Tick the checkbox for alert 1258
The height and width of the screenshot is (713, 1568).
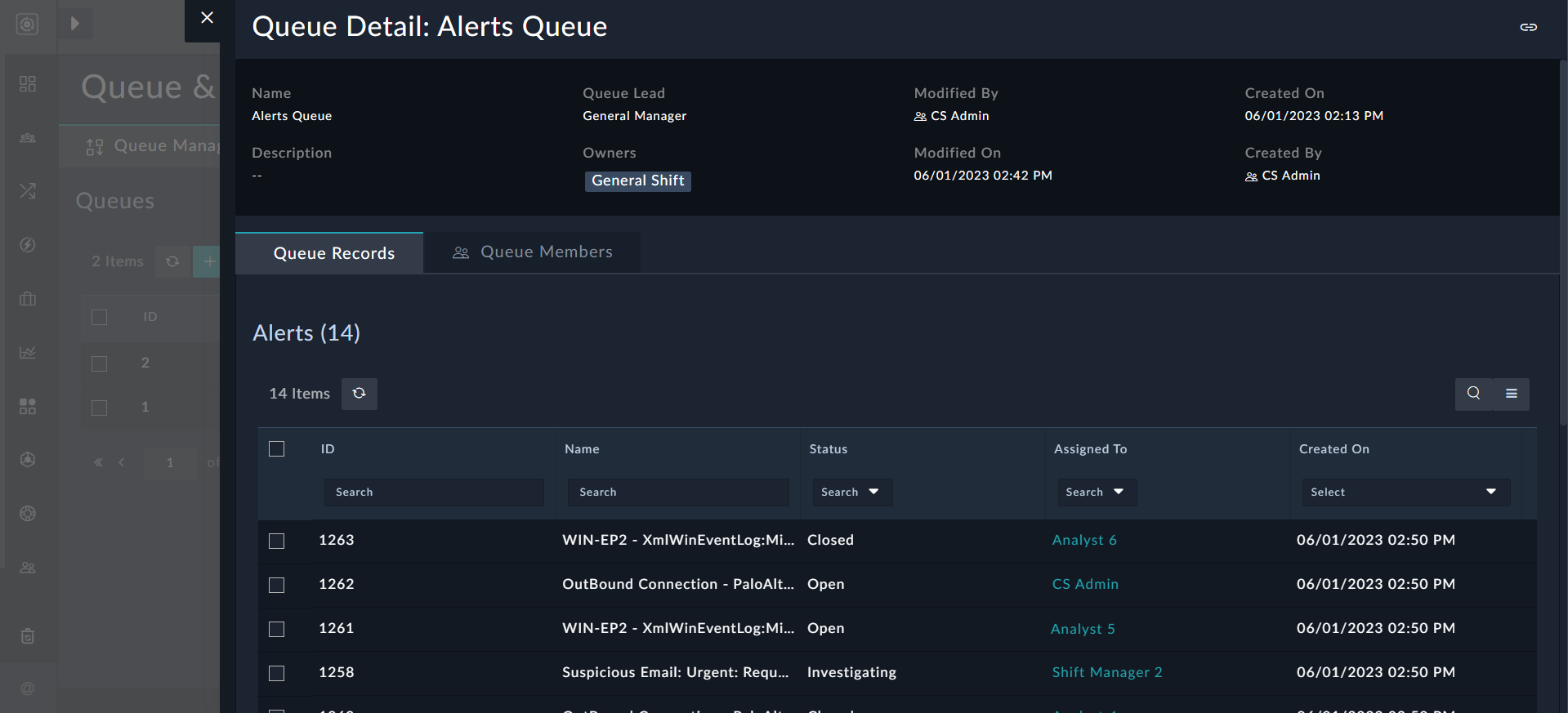277,674
